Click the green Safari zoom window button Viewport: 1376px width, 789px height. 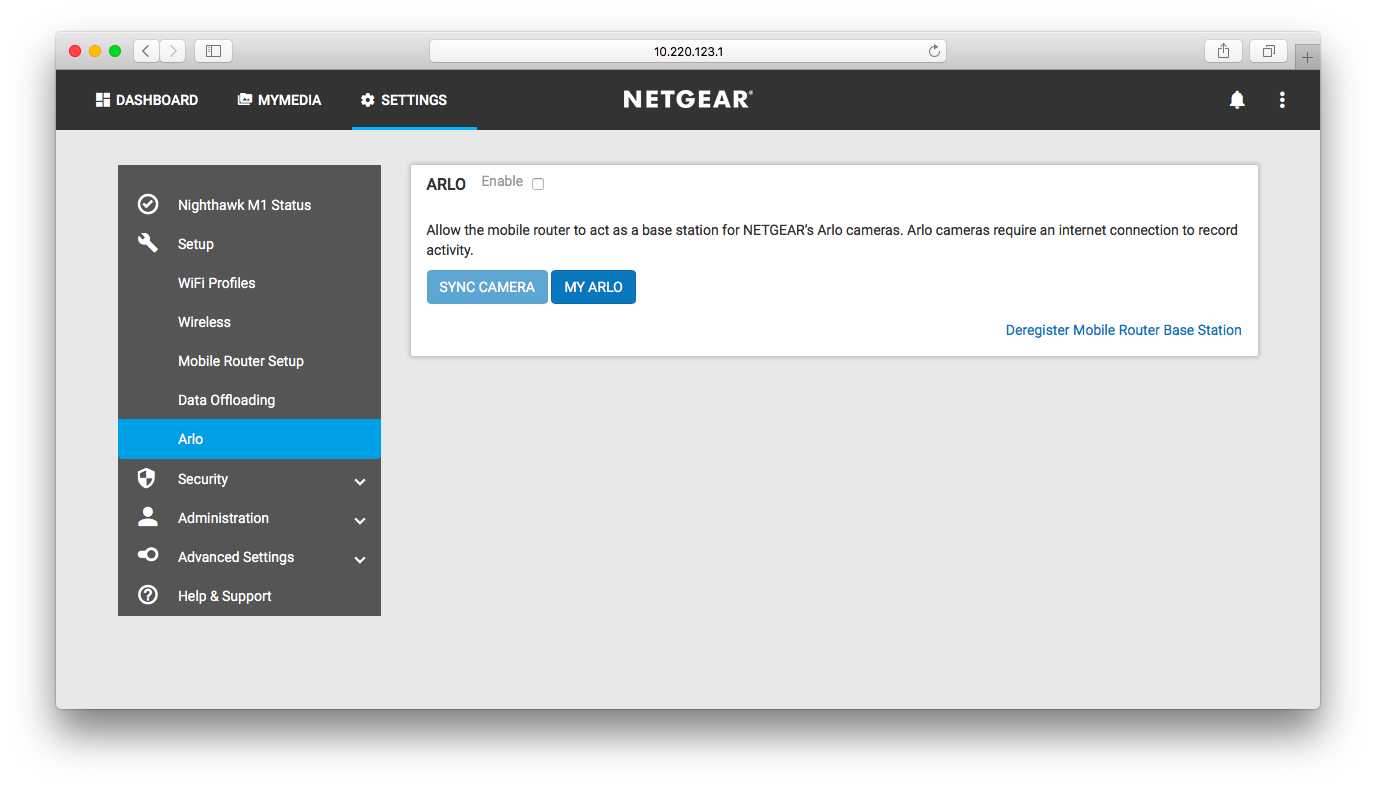click(115, 51)
